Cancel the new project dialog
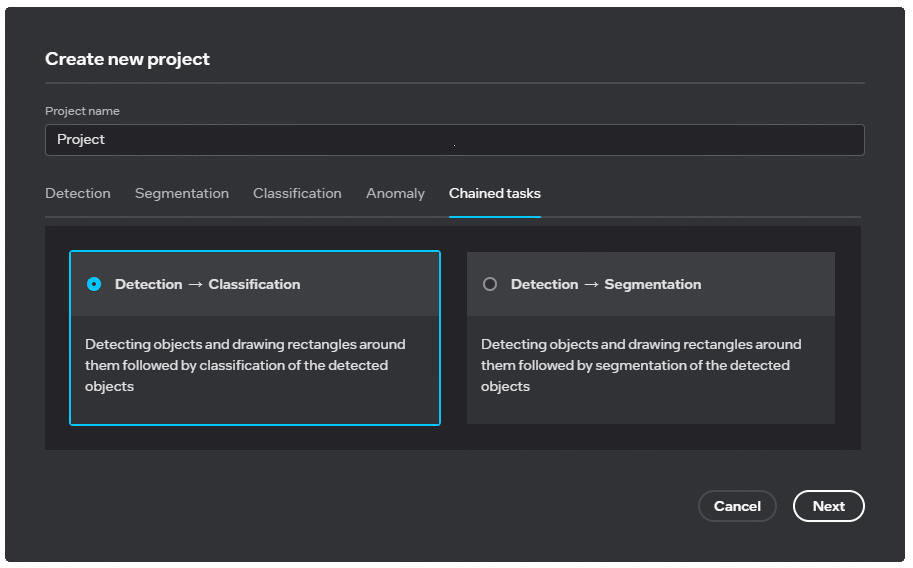913x568 pixels. click(x=737, y=506)
